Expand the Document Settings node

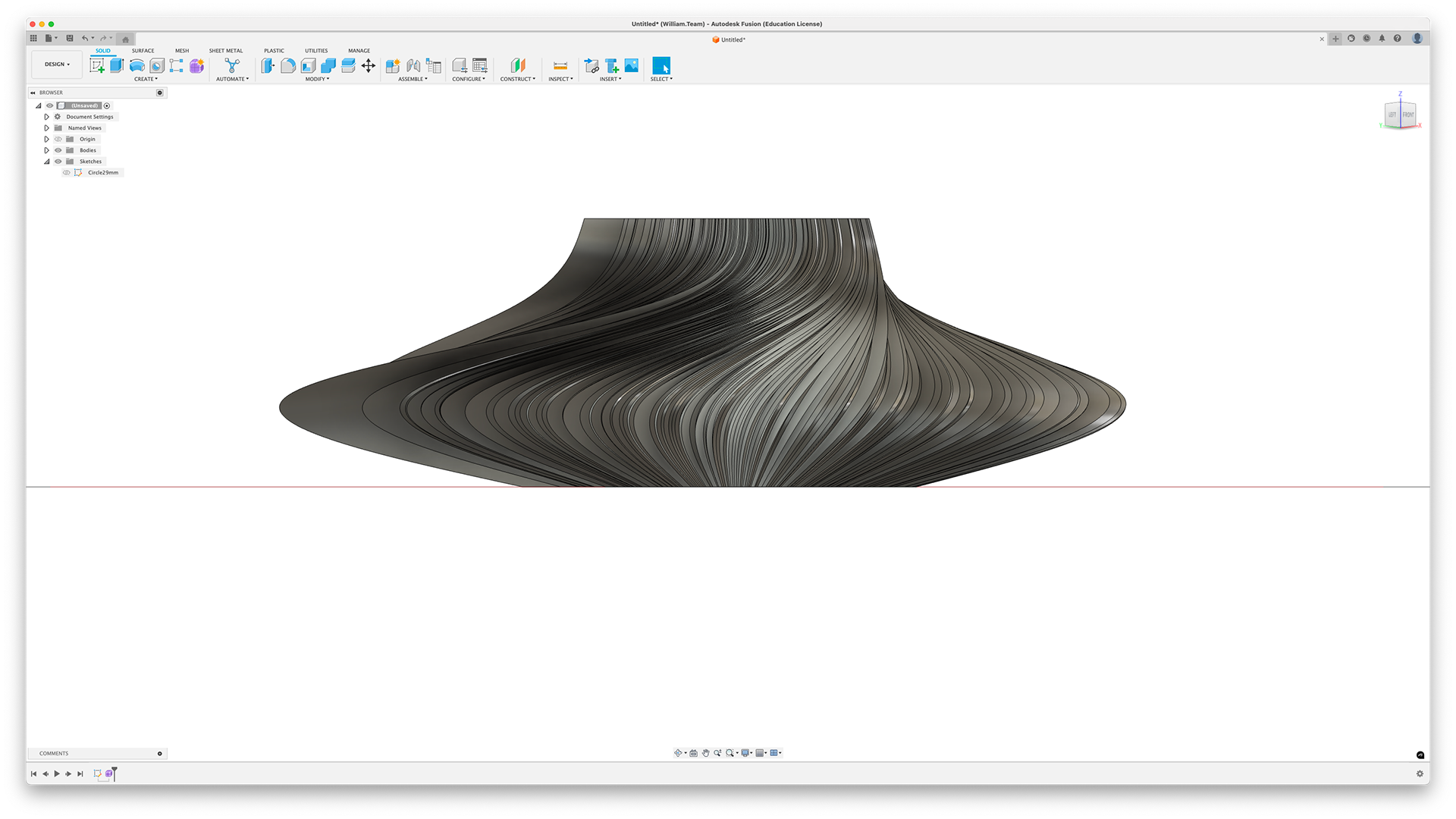pos(46,117)
